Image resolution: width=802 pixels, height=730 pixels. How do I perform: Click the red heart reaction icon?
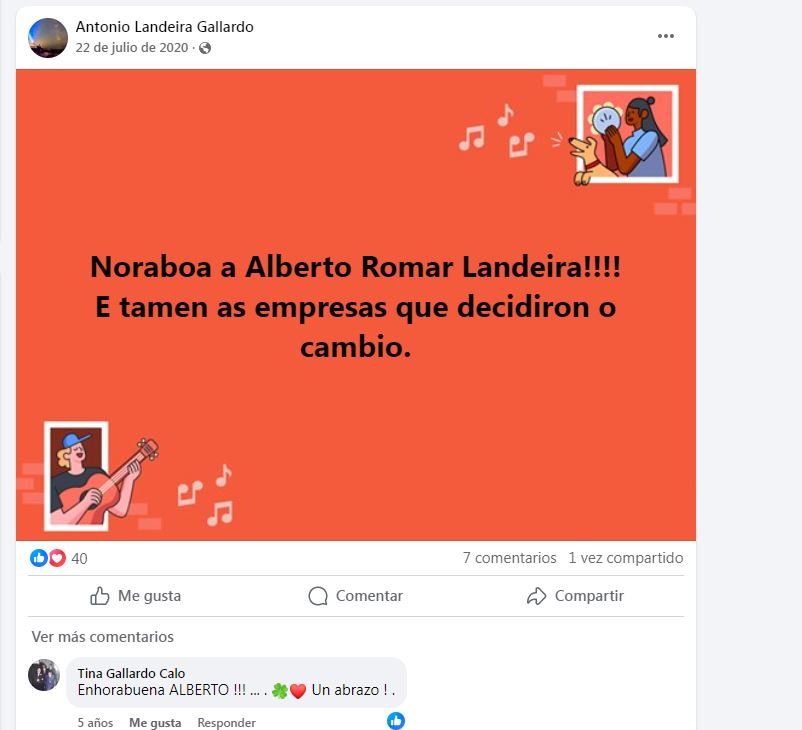pos(57,558)
